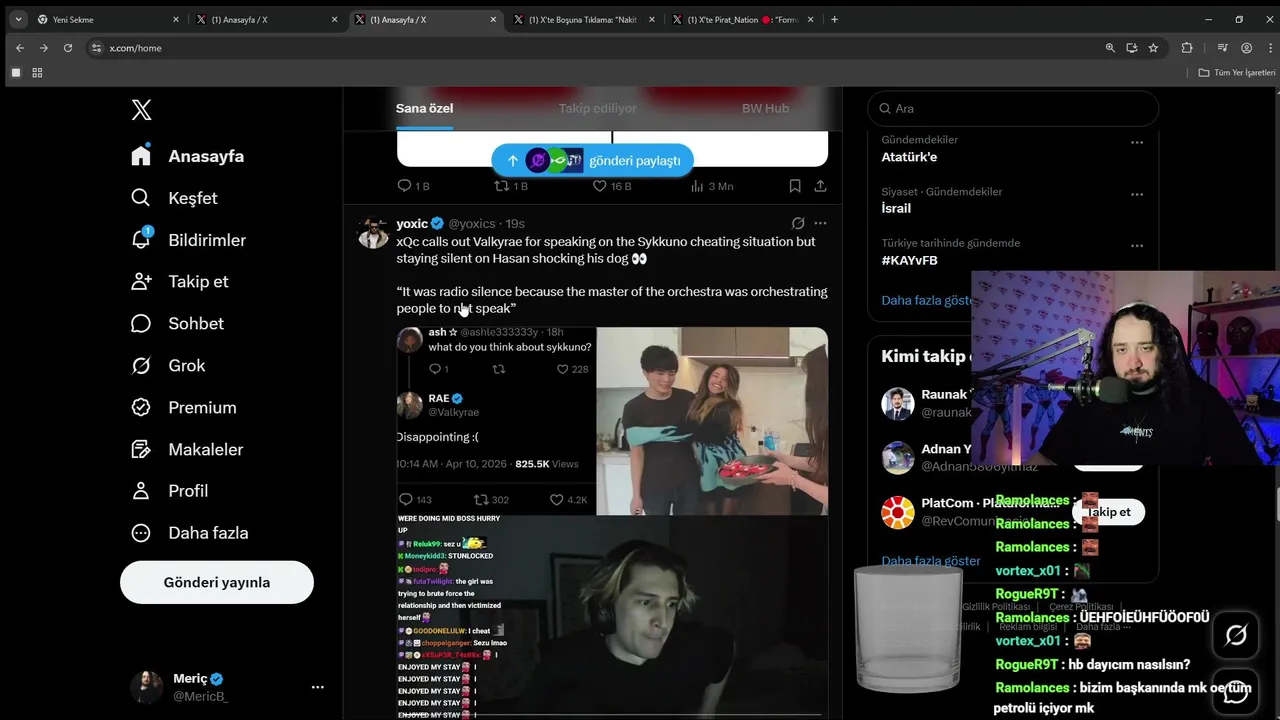
Task: Open the Valkyrae Sykkuno photo in post
Action: pyautogui.click(x=712, y=421)
